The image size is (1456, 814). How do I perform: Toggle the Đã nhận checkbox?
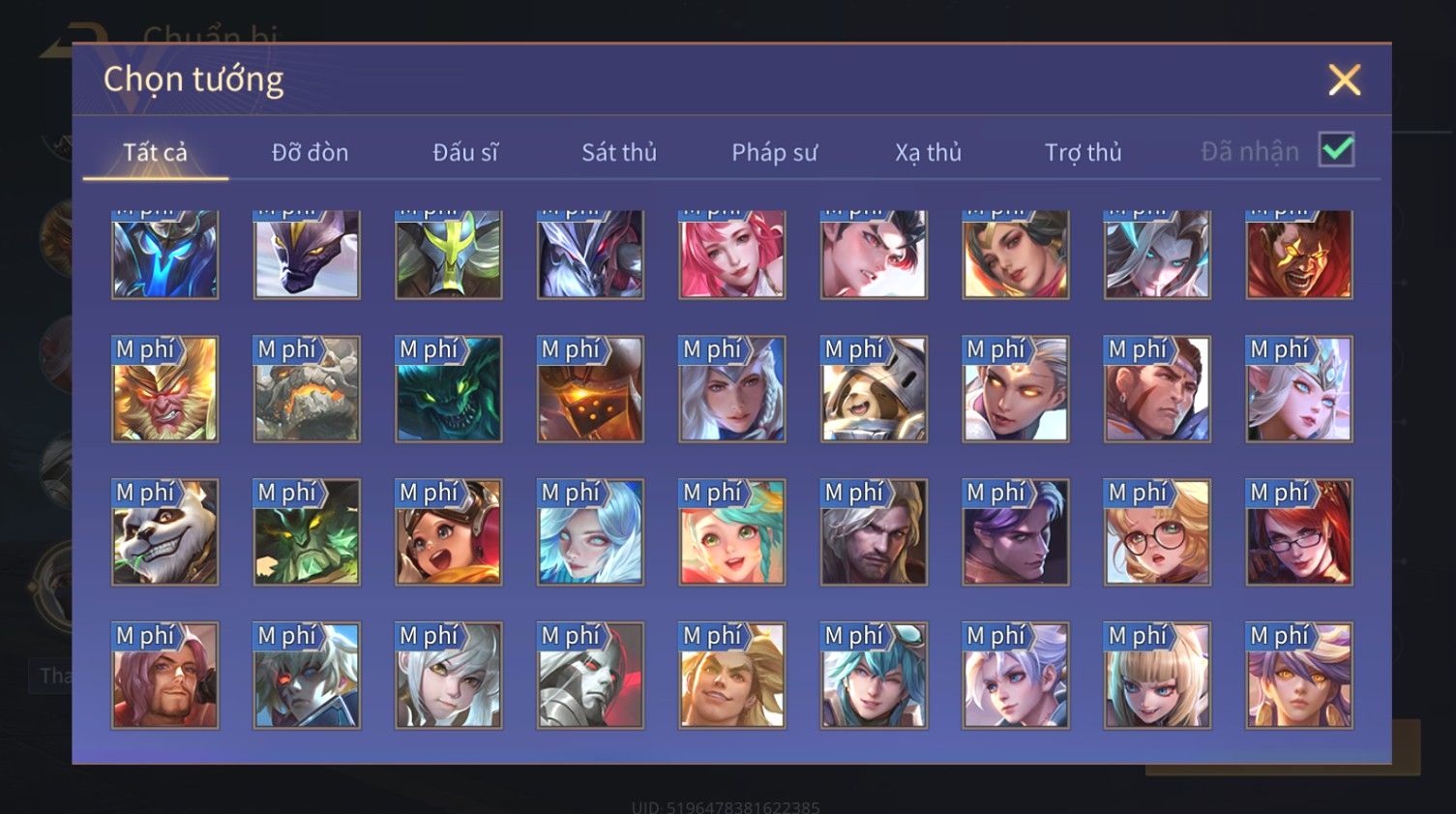coord(1336,150)
